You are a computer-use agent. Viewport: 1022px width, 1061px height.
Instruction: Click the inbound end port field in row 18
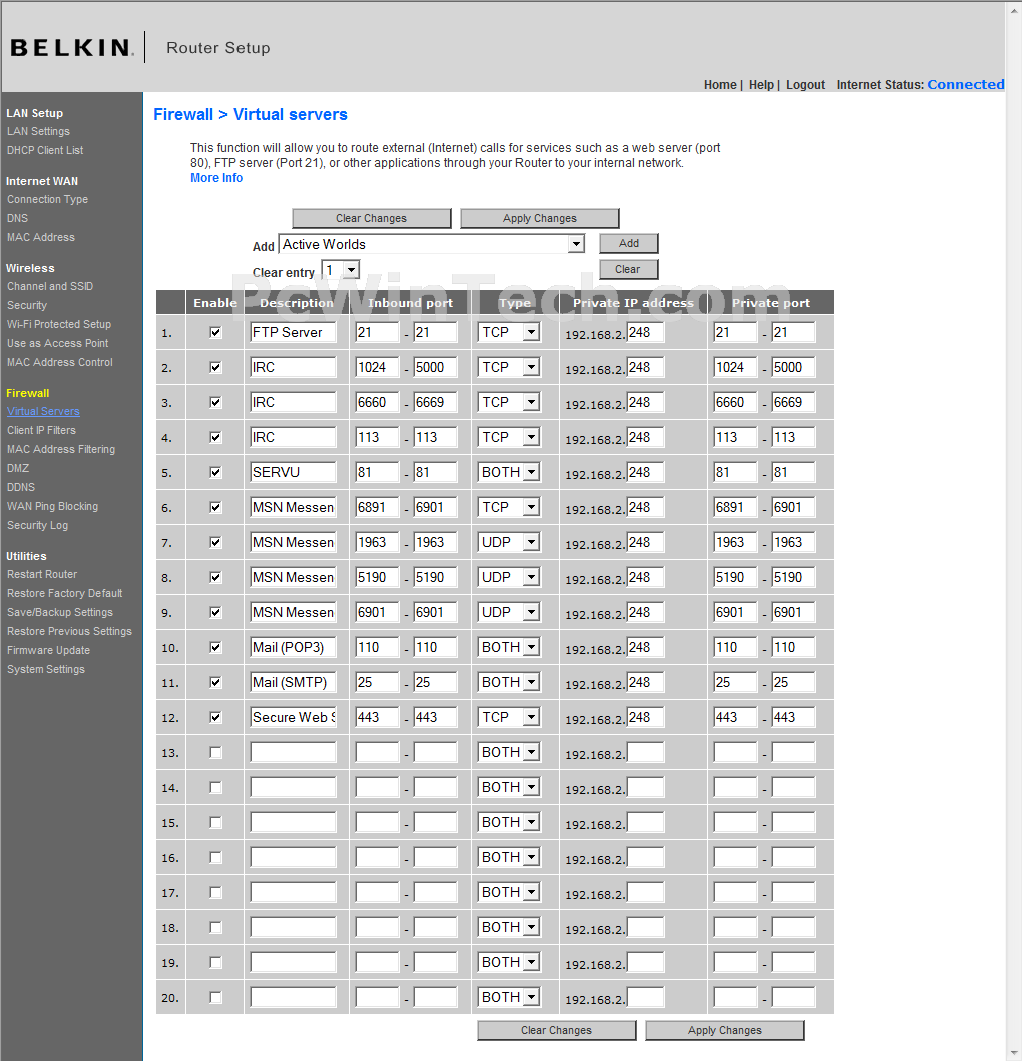click(x=435, y=928)
